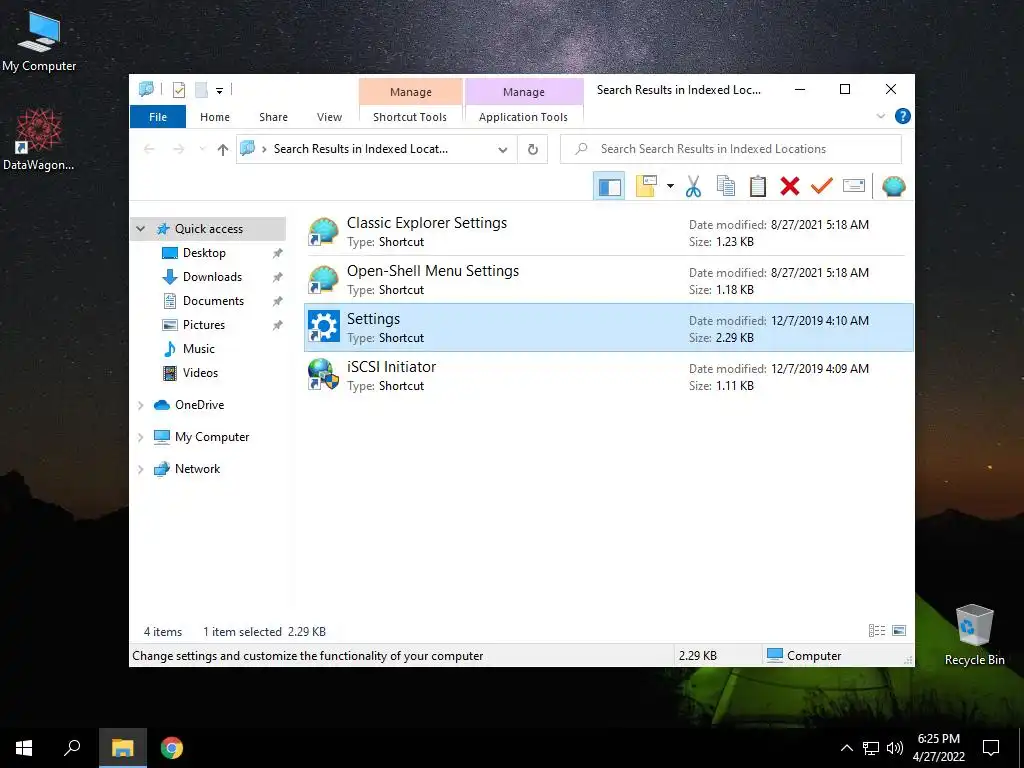The width and height of the screenshot is (1024, 768).
Task: Switch to large icons view in the status bar
Action: [x=899, y=631]
